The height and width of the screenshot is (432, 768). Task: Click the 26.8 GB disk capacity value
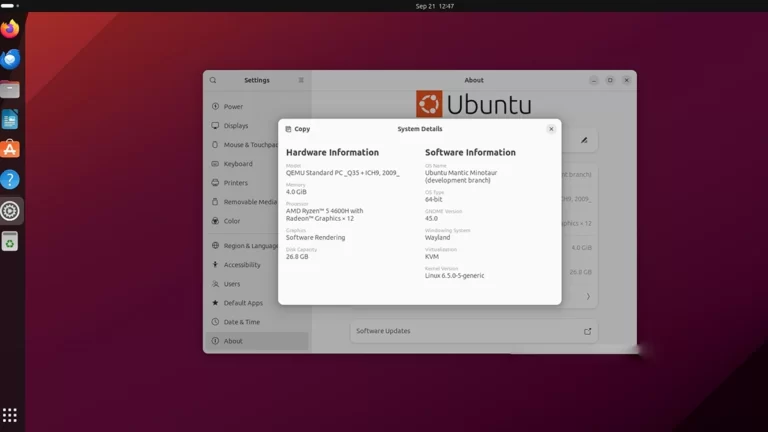click(297, 257)
